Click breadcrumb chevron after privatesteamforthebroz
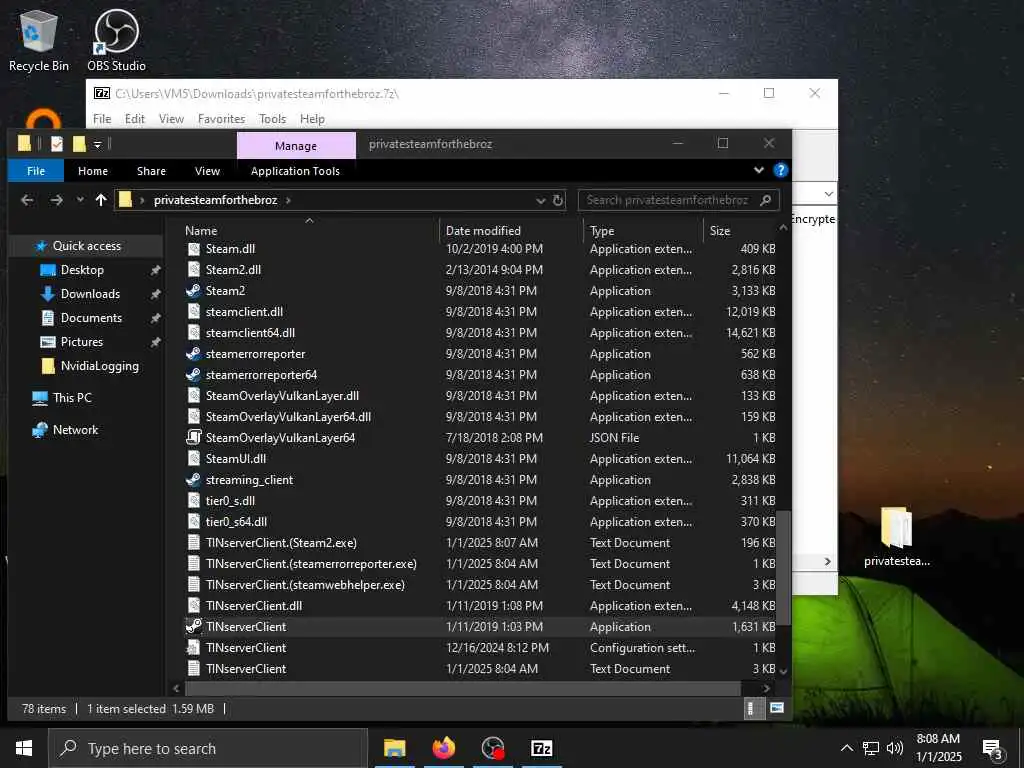Image resolution: width=1024 pixels, height=768 pixels. 288,200
